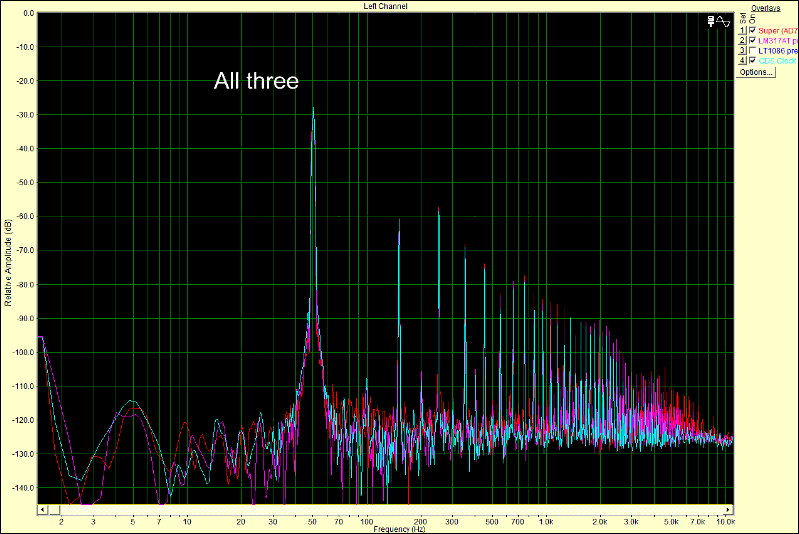This screenshot has height=534, width=799.
Task: Select overlay 4 with its Sel button
Action: point(742,61)
